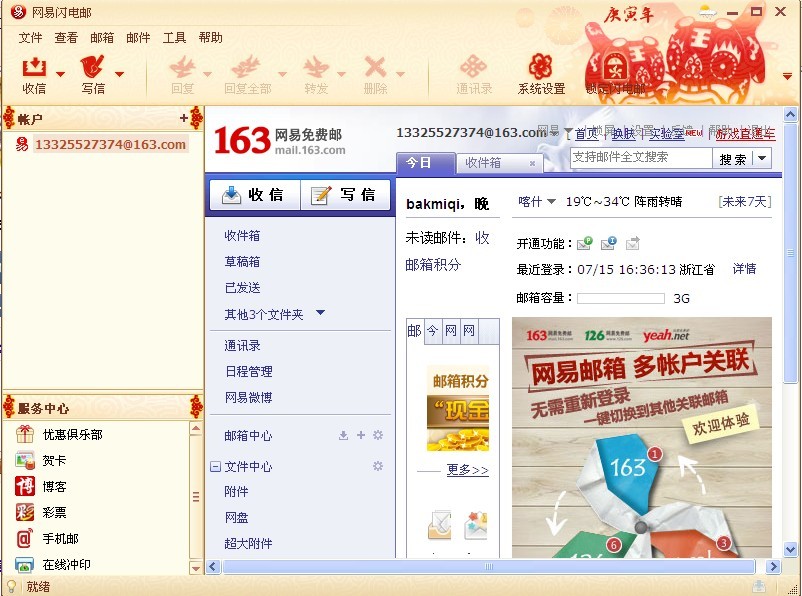The image size is (802, 596).
Task: Open 贺卡 greeting card service
Action: pyautogui.click(x=25, y=460)
